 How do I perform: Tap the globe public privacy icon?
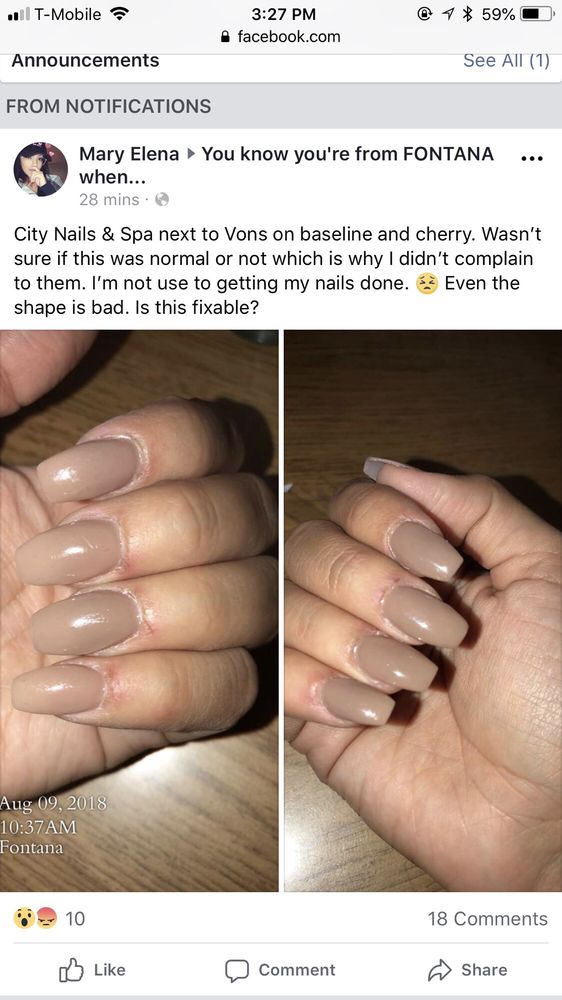pyautogui.click(x=162, y=200)
